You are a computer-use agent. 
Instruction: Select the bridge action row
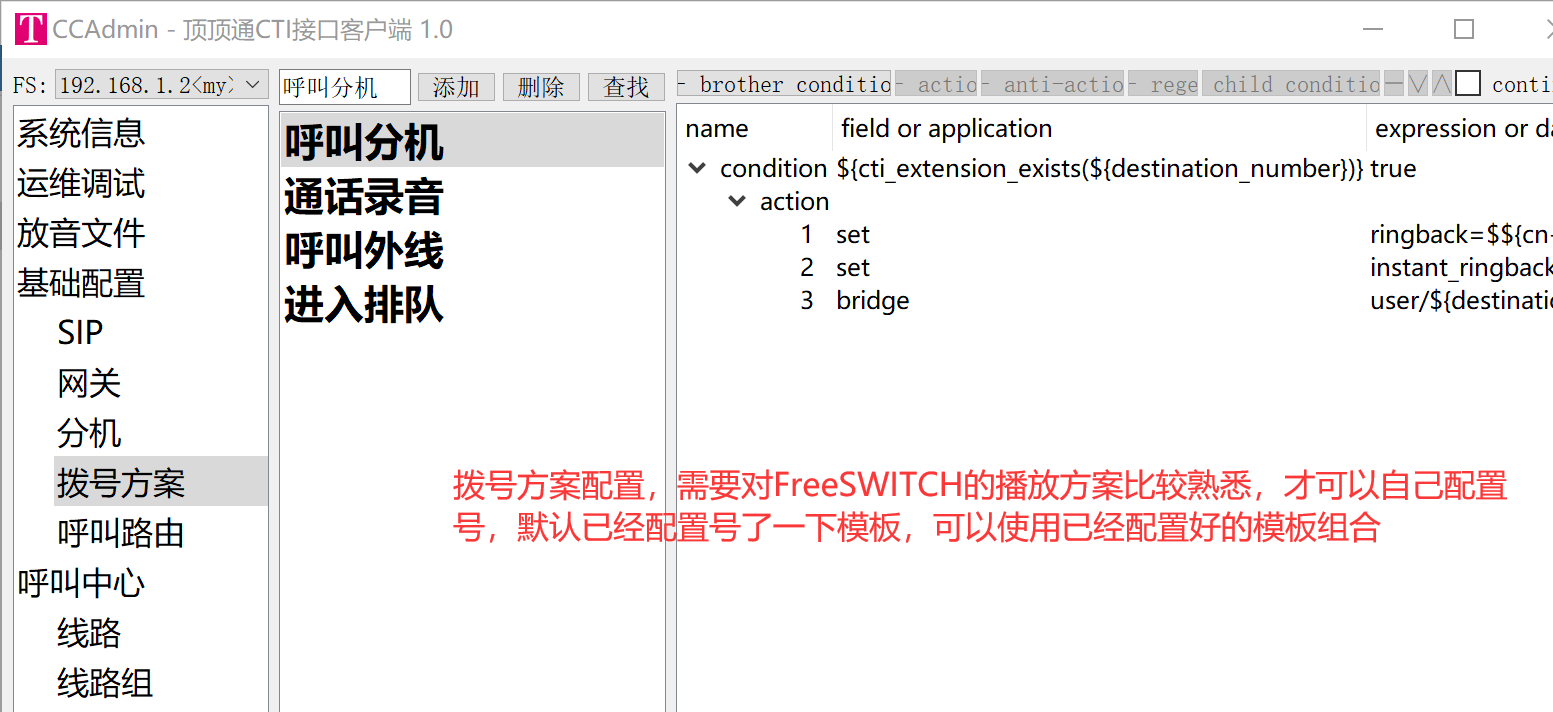(872, 301)
